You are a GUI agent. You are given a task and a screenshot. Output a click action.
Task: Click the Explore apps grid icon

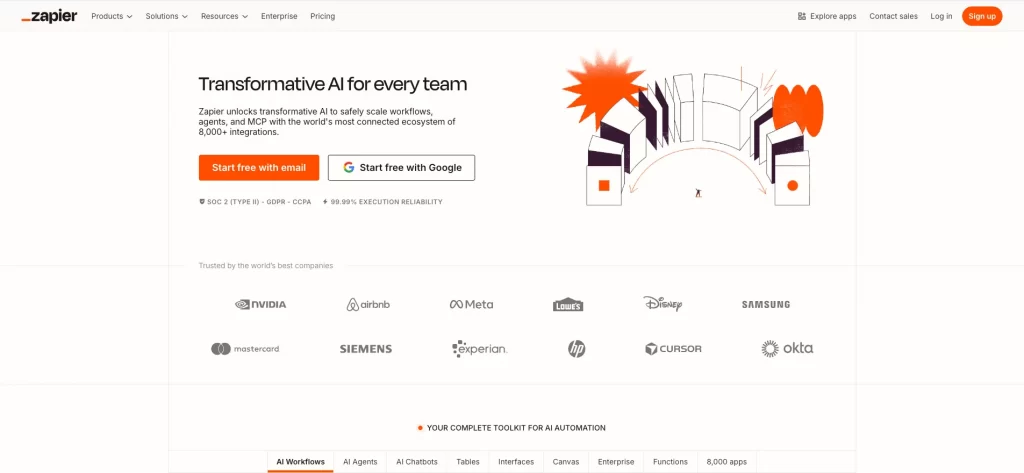(802, 16)
